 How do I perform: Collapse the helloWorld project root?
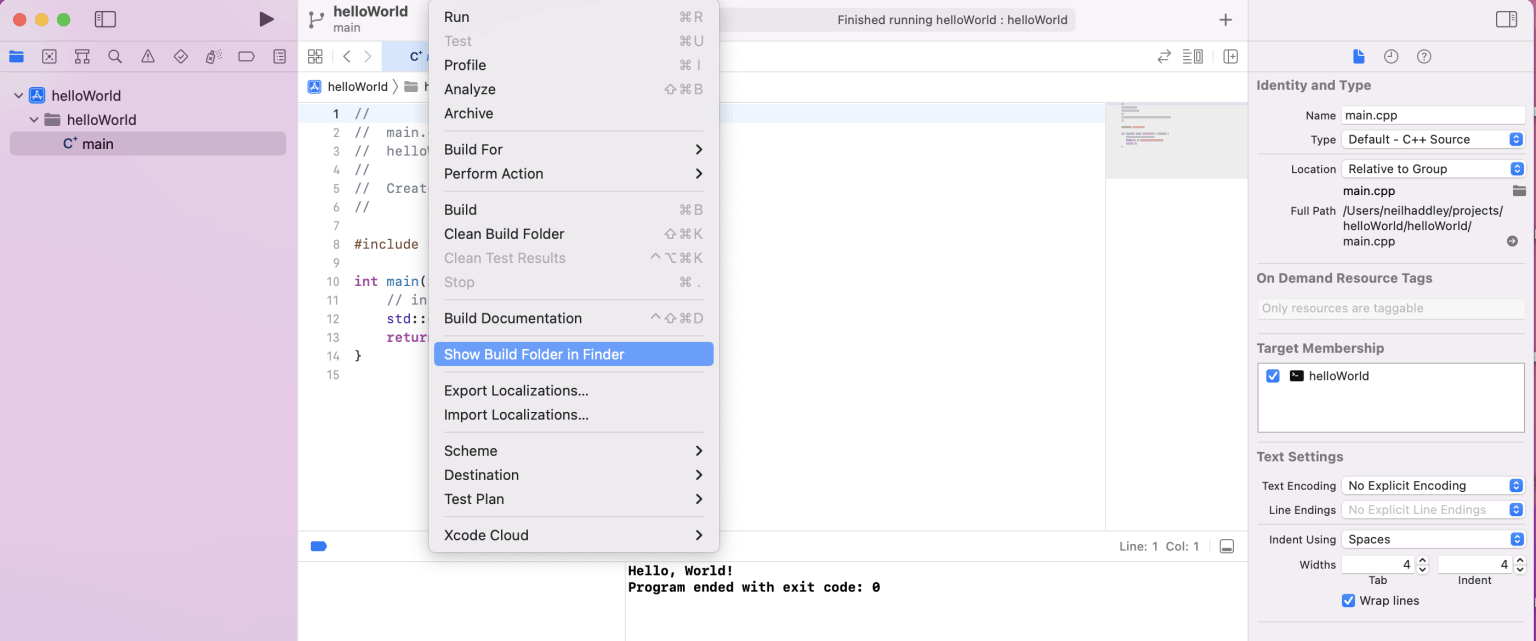(18, 96)
